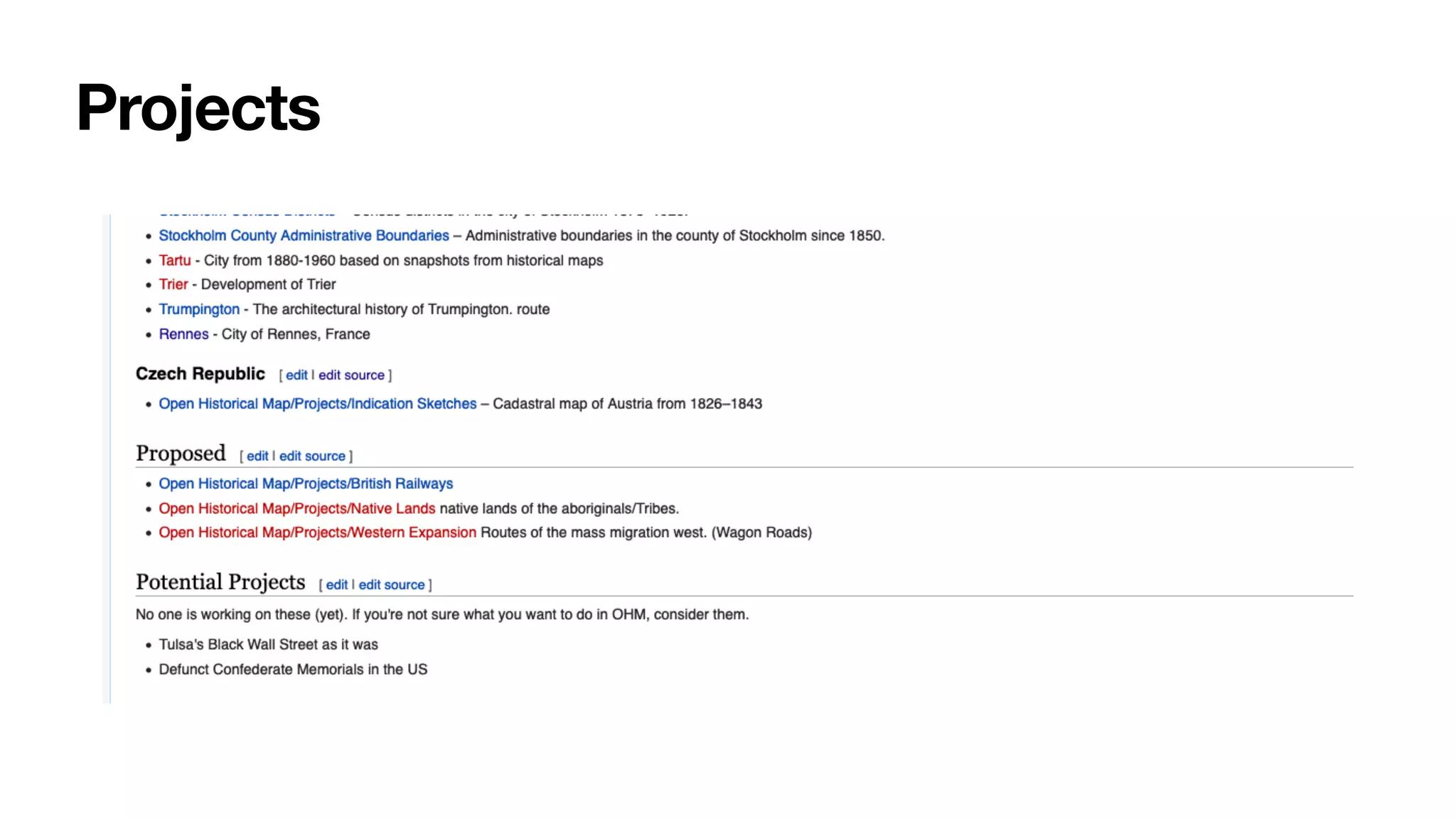Click Defunct Confederate Memorials list item
The height and width of the screenshot is (819, 1456).
293,670
